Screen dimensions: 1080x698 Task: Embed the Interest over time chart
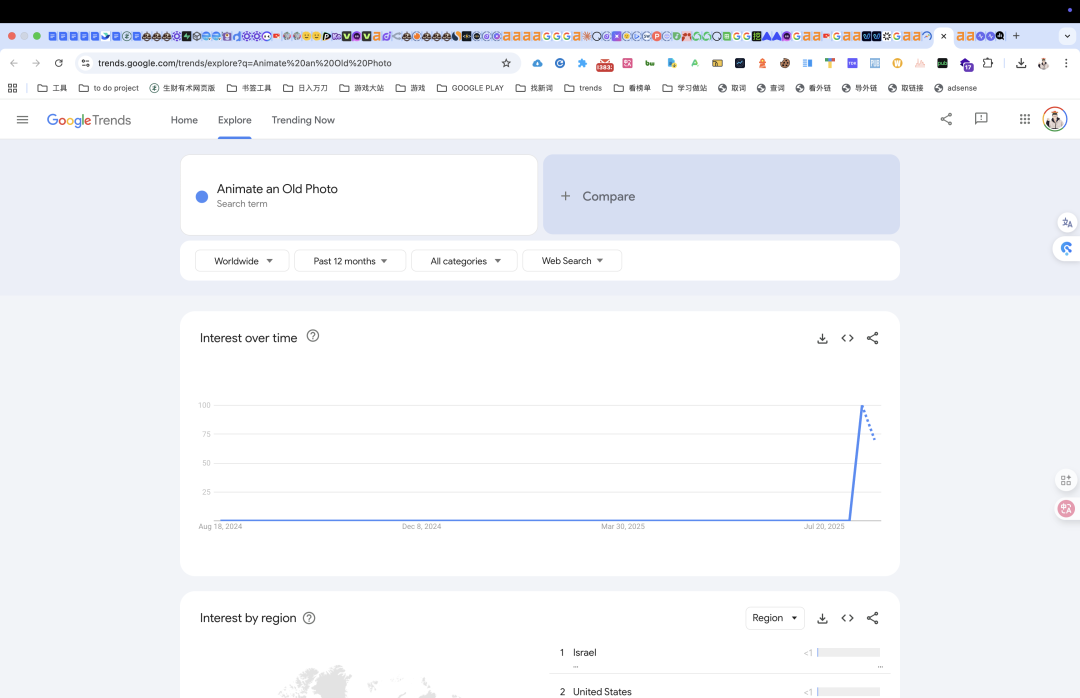tap(847, 338)
